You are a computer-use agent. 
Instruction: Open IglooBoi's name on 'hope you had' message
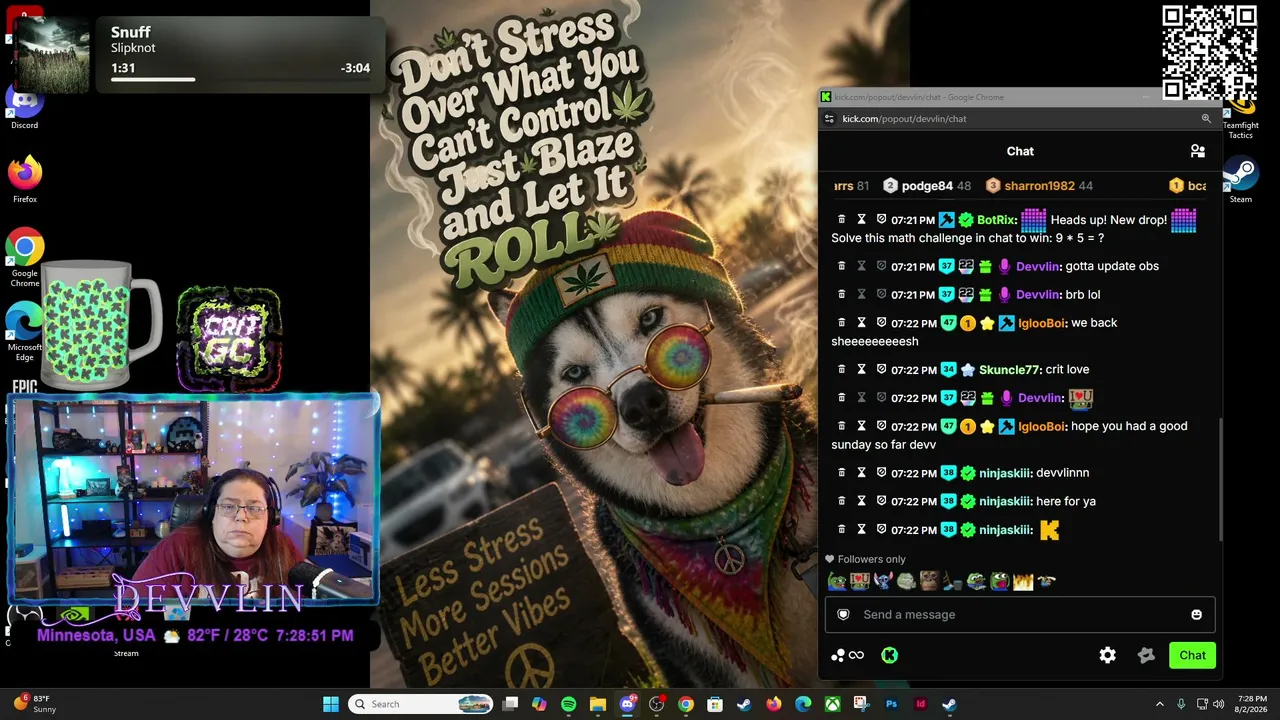pyautogui.click(x=1042, y=426)
